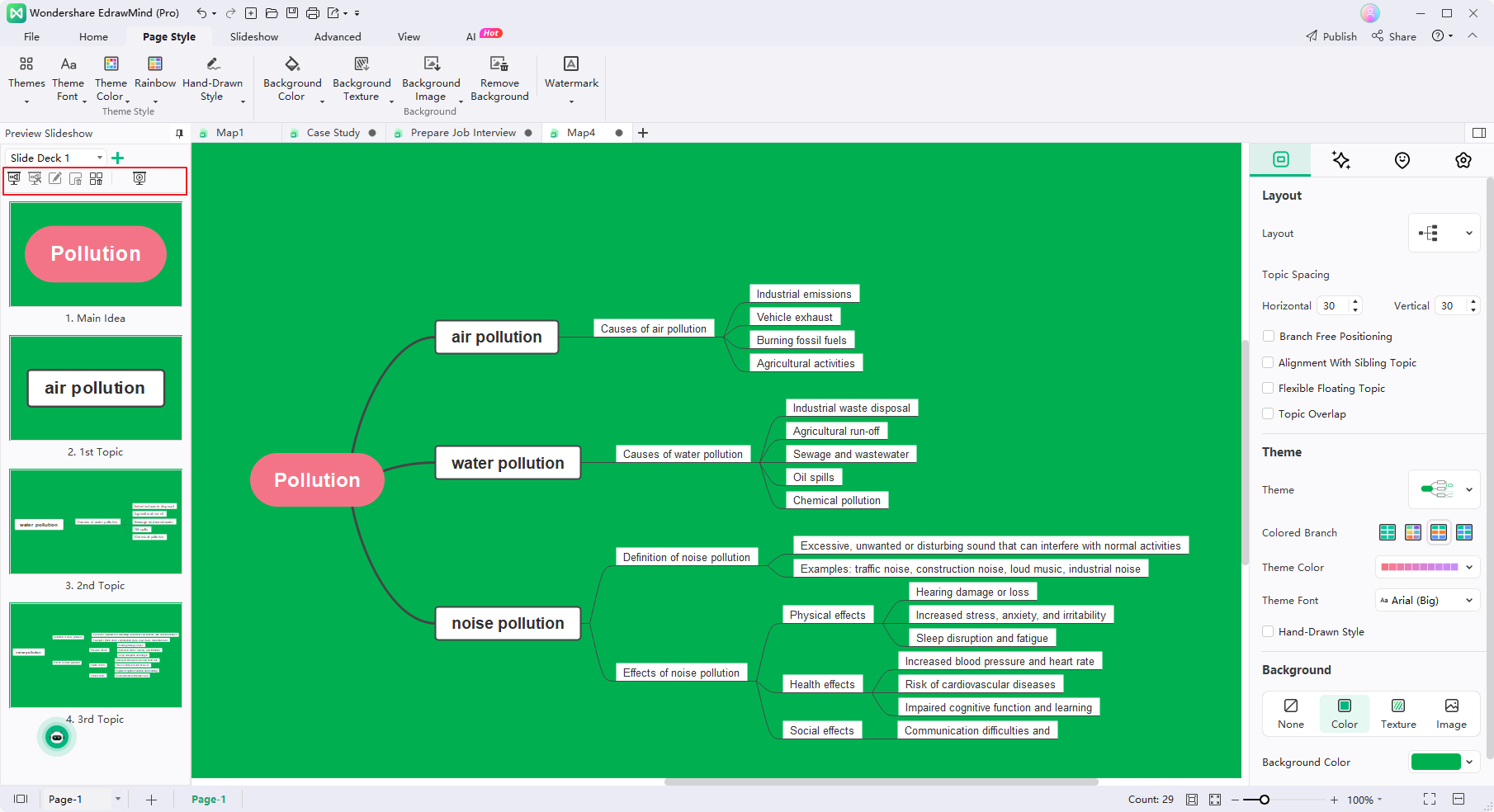Click the fit-to-page icon in status bar
This screenshot has width=1494, height=812.
[1192, 800]
